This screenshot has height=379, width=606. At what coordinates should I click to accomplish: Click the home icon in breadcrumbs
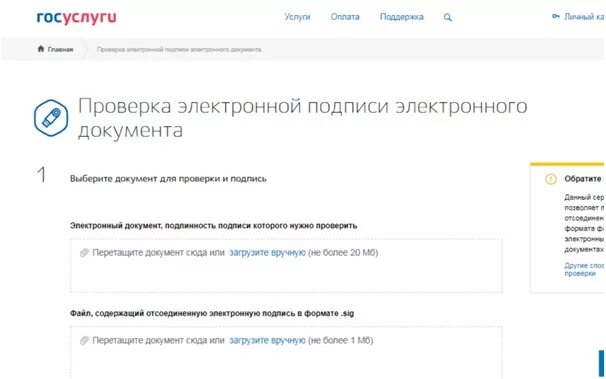pyautogui.click(x=41, y=49)
